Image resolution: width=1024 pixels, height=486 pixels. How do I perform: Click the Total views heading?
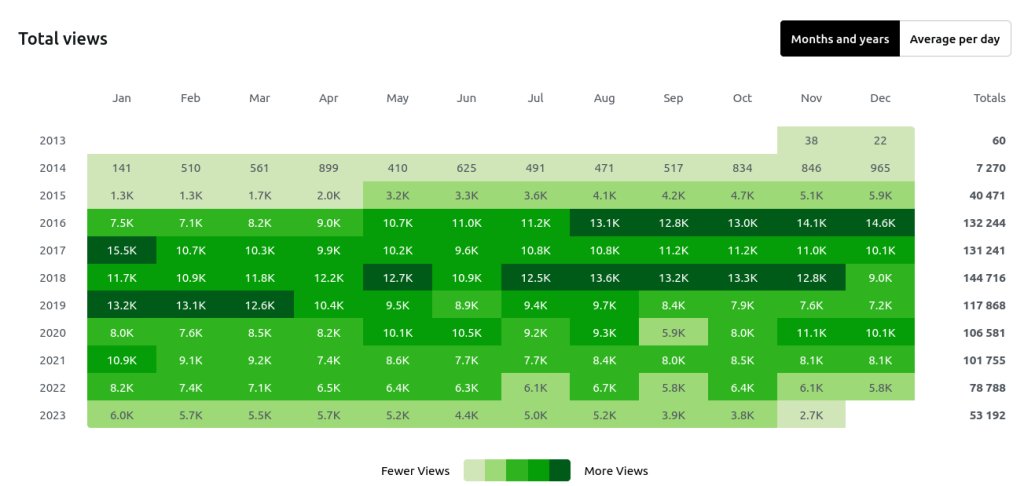tap(63, 39)
